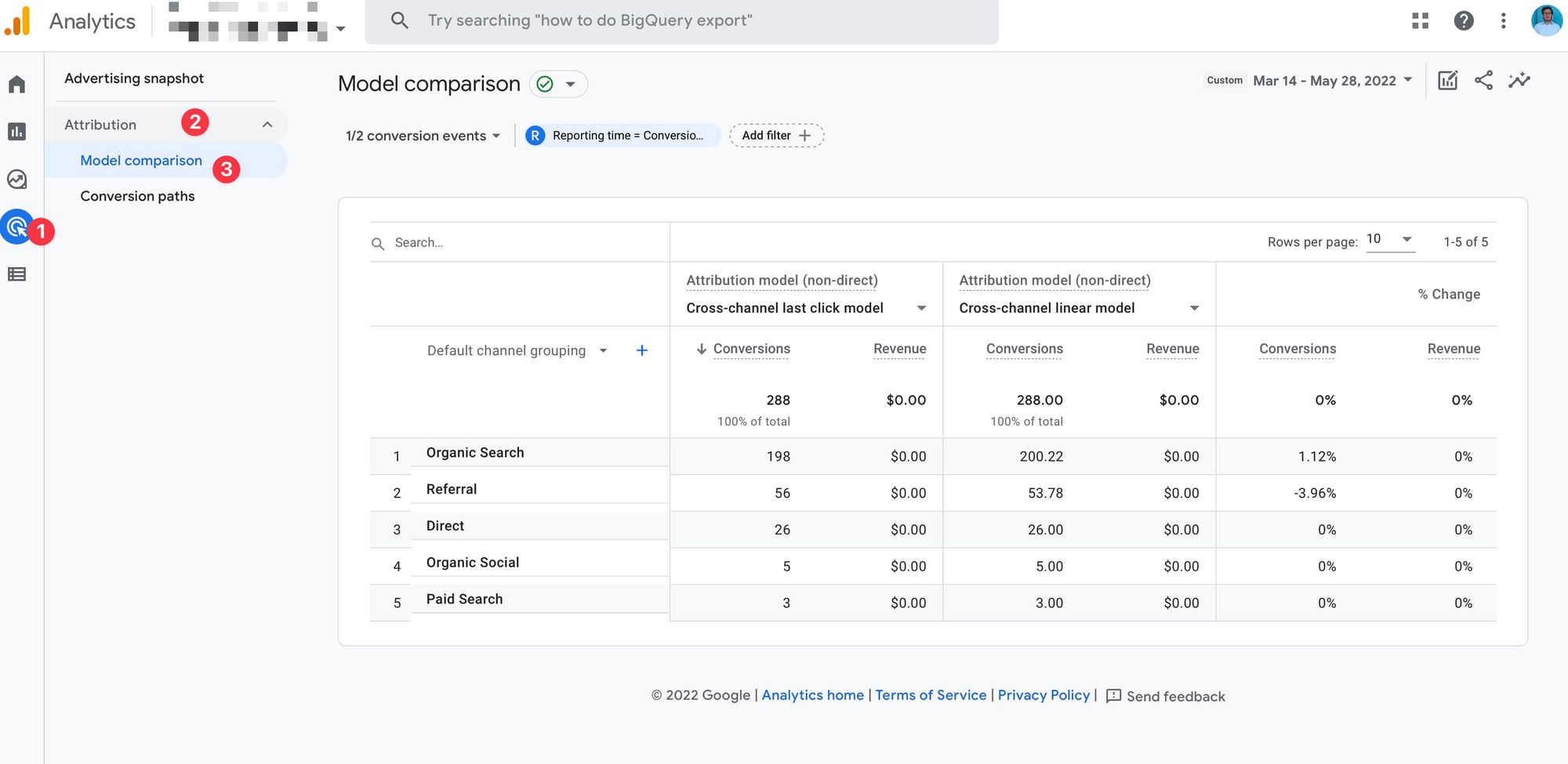Open the Default channel grouping dropdown

517,350
